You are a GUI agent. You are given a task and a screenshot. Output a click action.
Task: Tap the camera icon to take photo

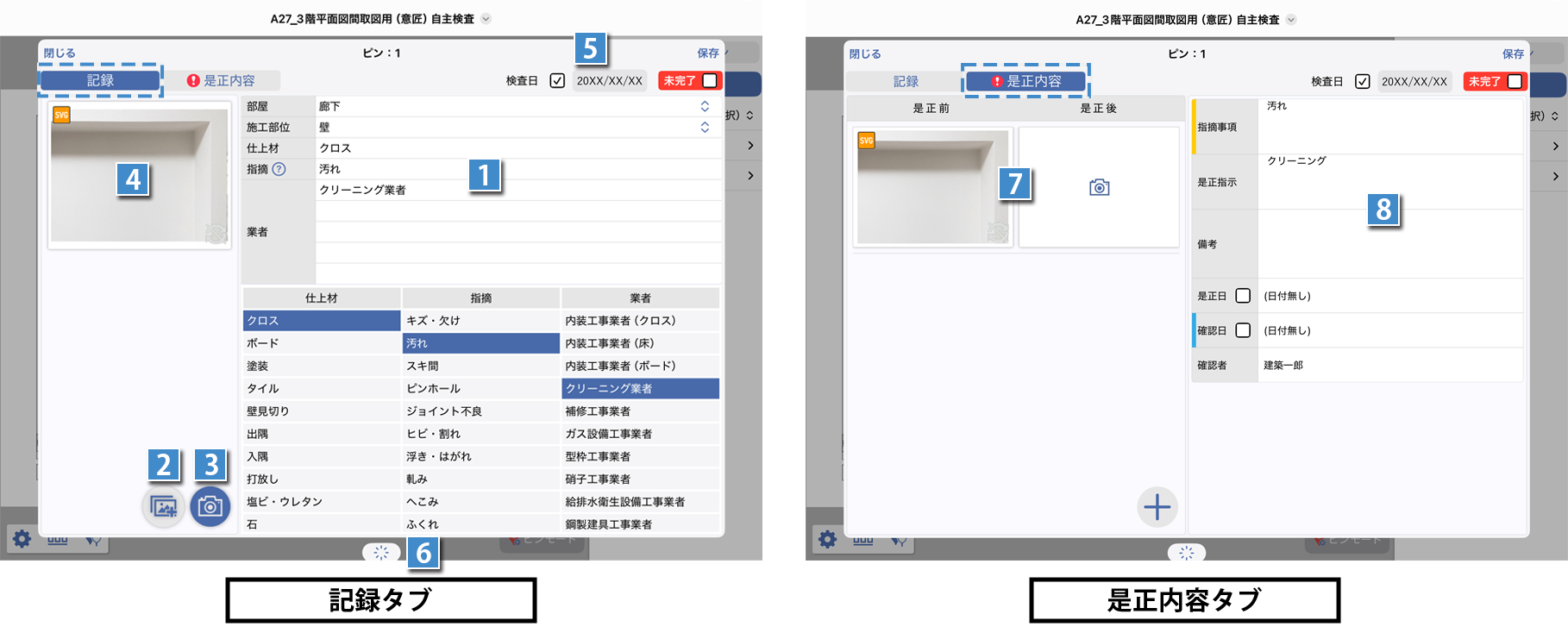pyautogui.click(x=210, y=507)
